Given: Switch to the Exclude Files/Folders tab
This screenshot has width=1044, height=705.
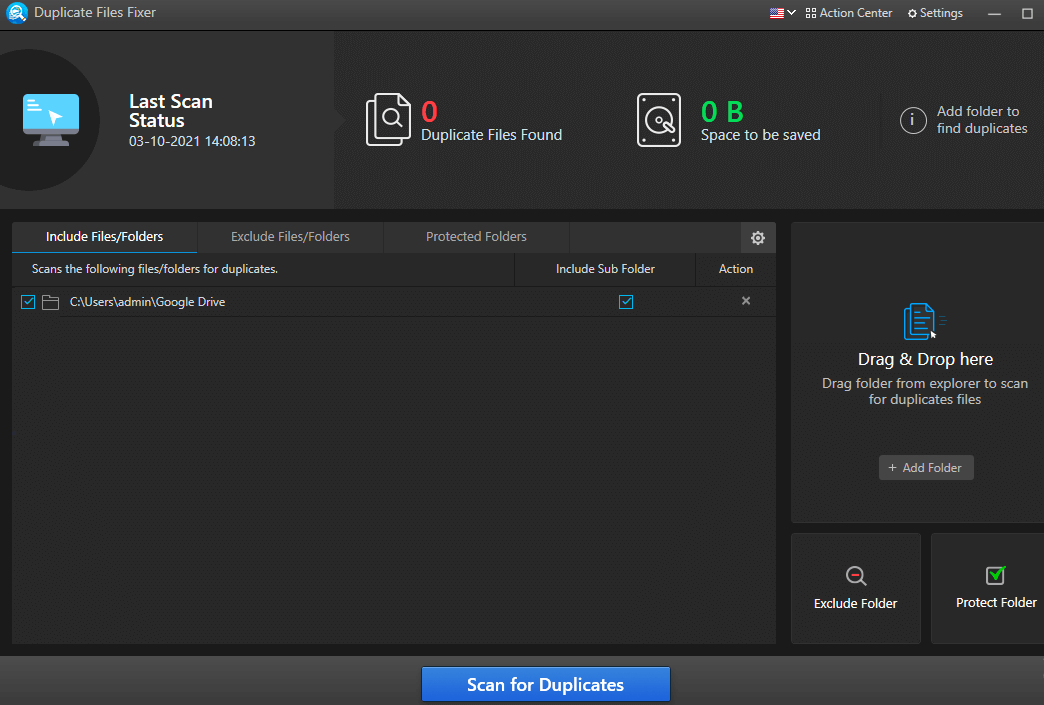Looking at the screenshot, I should [290, 237].
